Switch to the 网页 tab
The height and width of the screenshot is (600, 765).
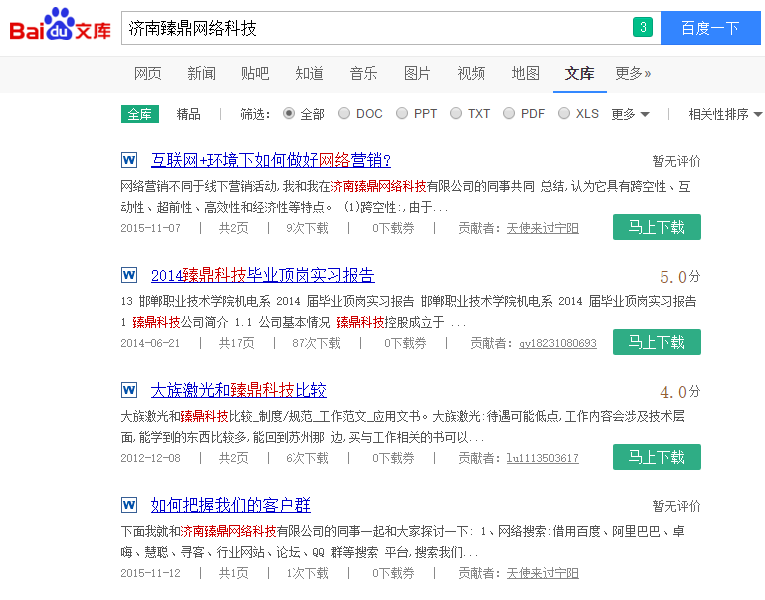pos(147,74)
